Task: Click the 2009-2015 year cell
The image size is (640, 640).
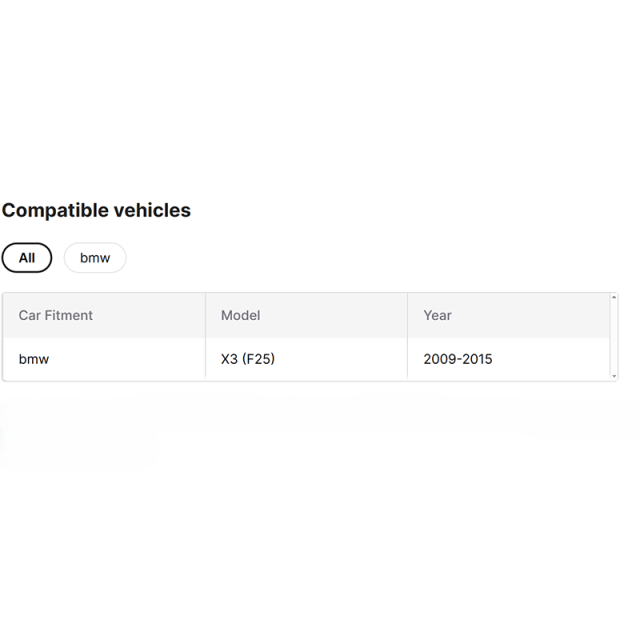Action: click(509, 359)
